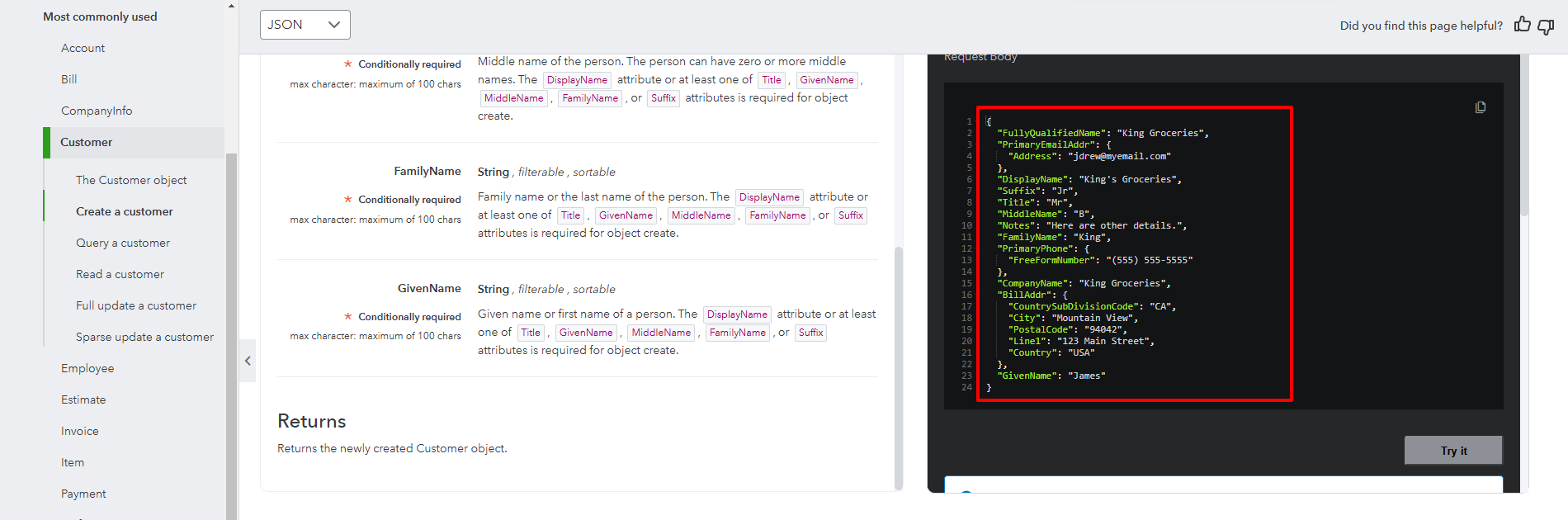
Task: Click code line with "FullyQualifiedName"
Action: [1103, 133]
